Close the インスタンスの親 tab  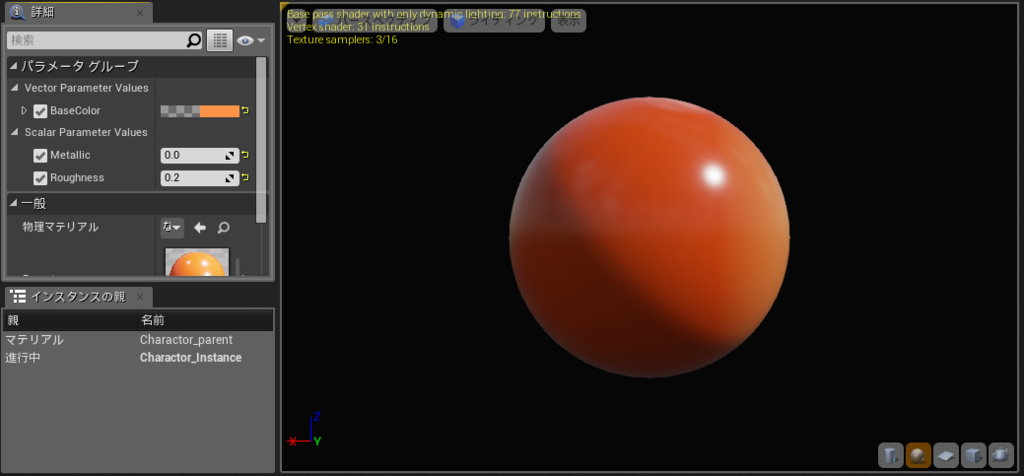tap(140, 297)
